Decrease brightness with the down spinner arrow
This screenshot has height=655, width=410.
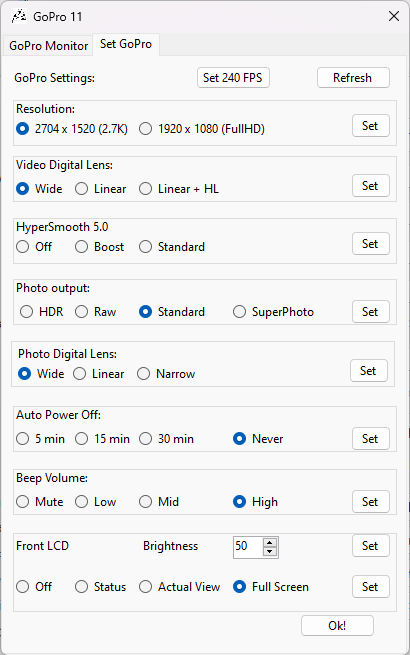[x=270, y=552]
